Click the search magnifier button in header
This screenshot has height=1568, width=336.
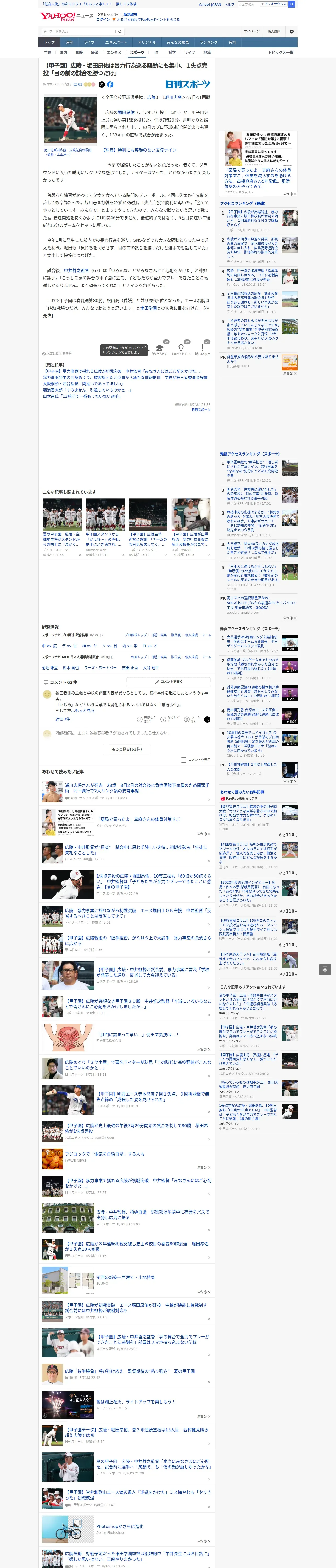[x=120, y=32]
